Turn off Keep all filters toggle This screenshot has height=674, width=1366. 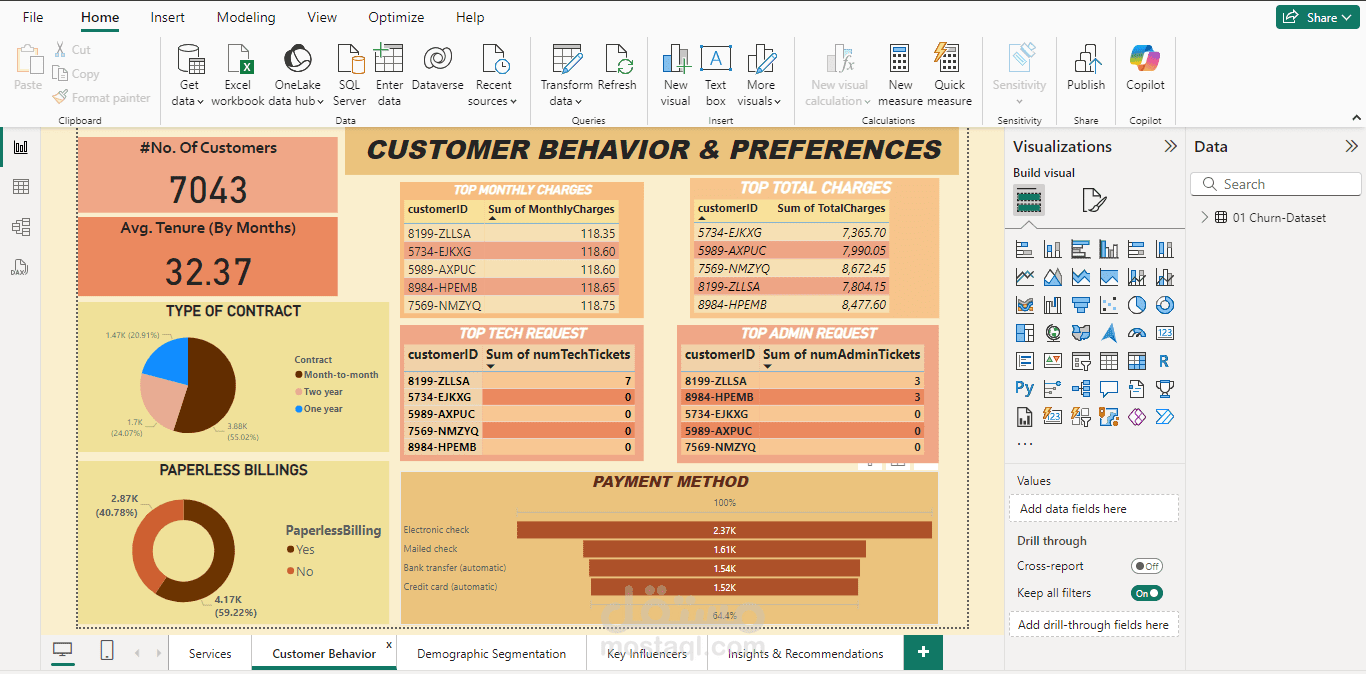coord(1146,593)
